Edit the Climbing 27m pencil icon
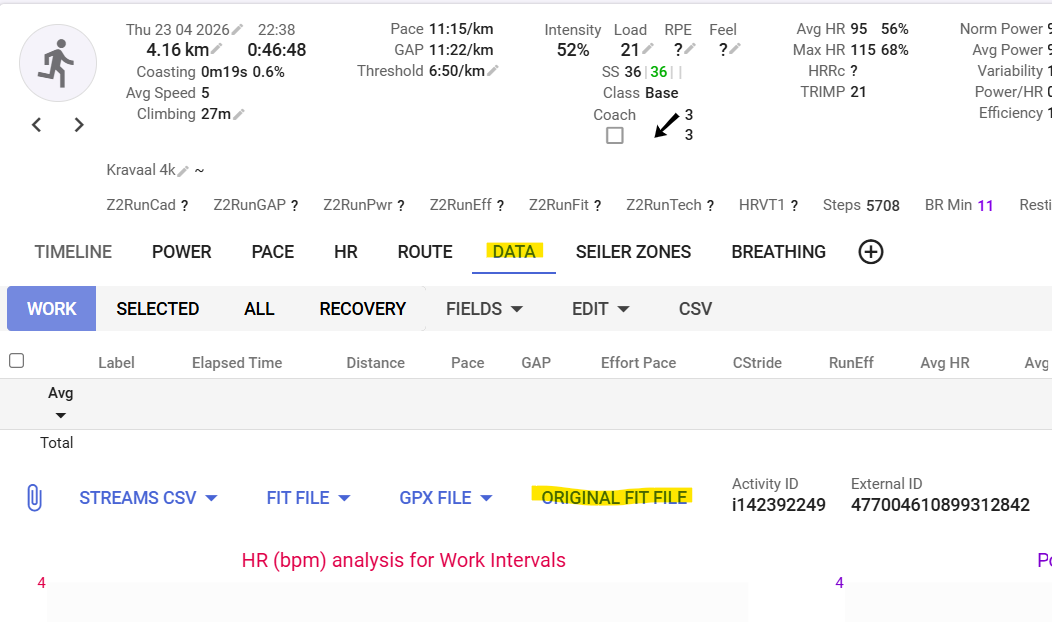The height and width of the screenshot is (622, 1052). pyautogui.click(x=239, y=114)
